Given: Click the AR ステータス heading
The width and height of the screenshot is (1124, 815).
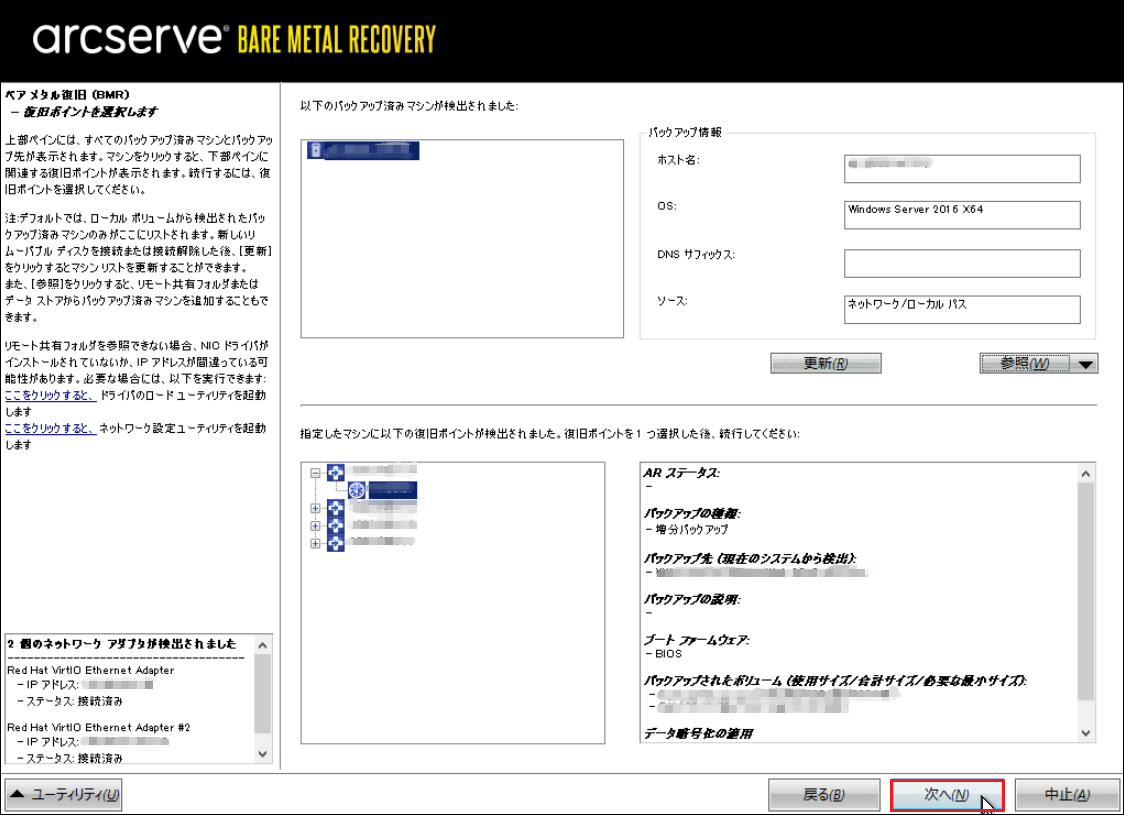Looking at the screenshot, I should coord(681,472).
